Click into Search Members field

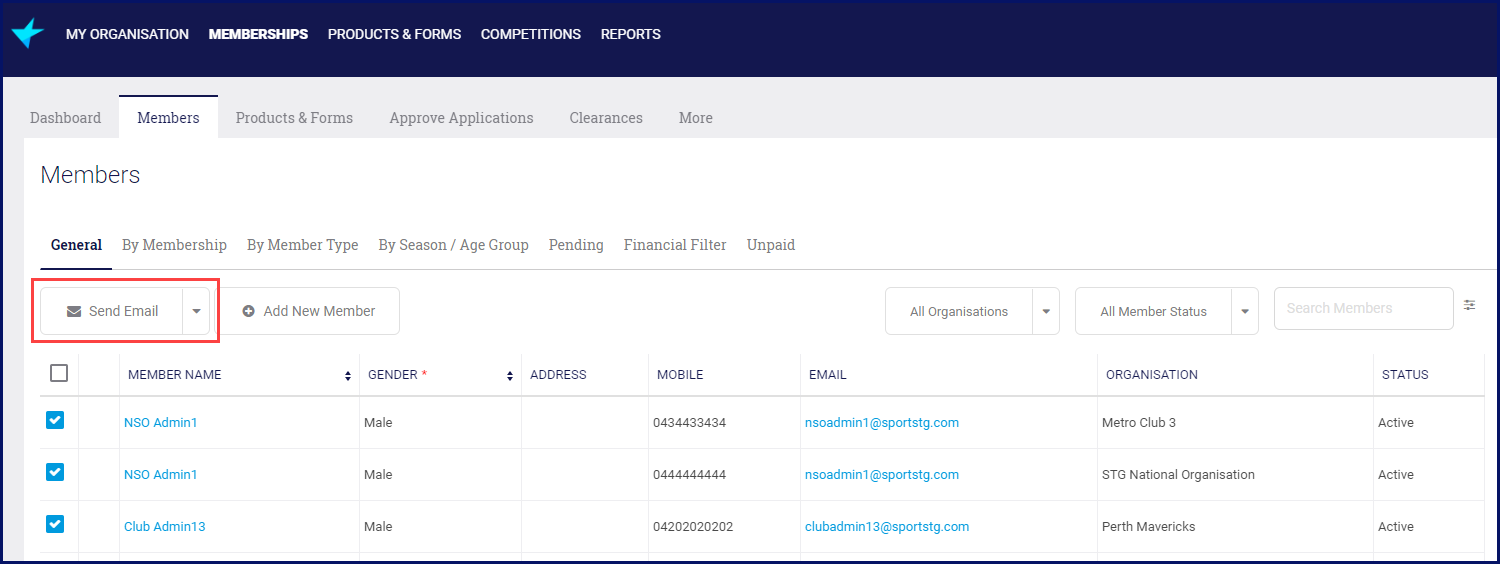tap(1363, 308)
